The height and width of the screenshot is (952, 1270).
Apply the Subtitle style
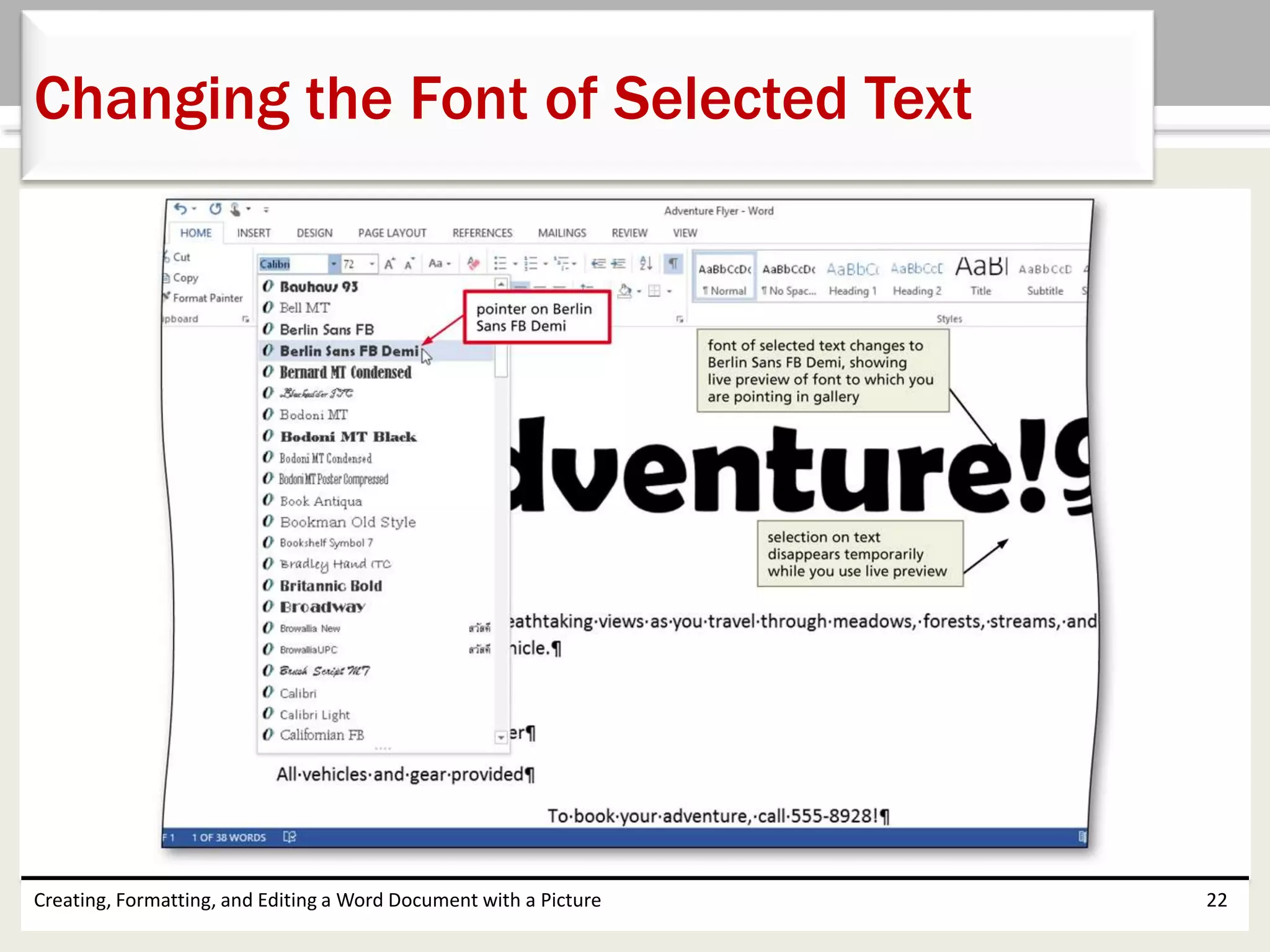coord(1045,278)
